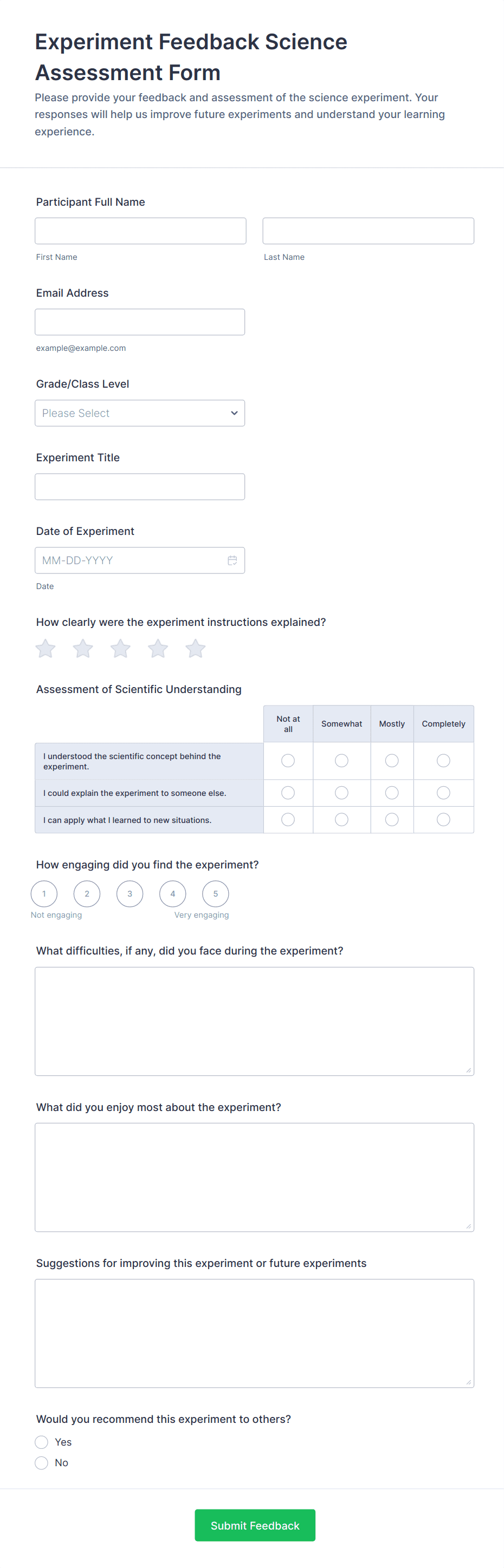Choose the fourth star for clarity
The height and width of the screenshot is (1568, 504).
158,648
